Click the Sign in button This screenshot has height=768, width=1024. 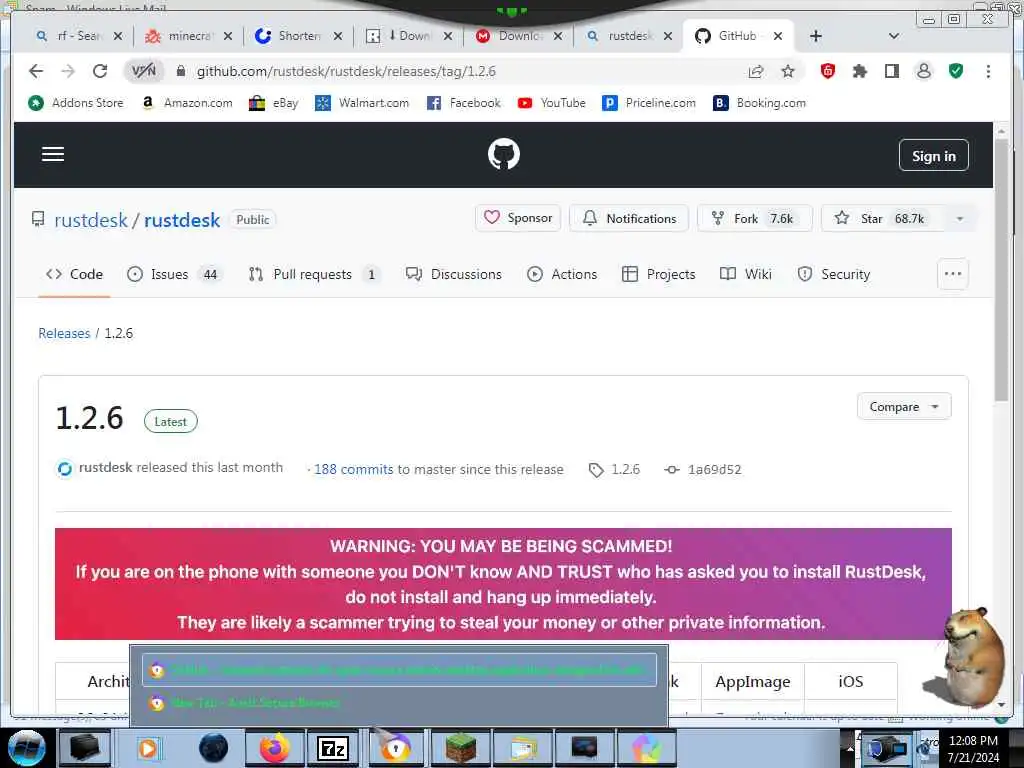point(933,155)
